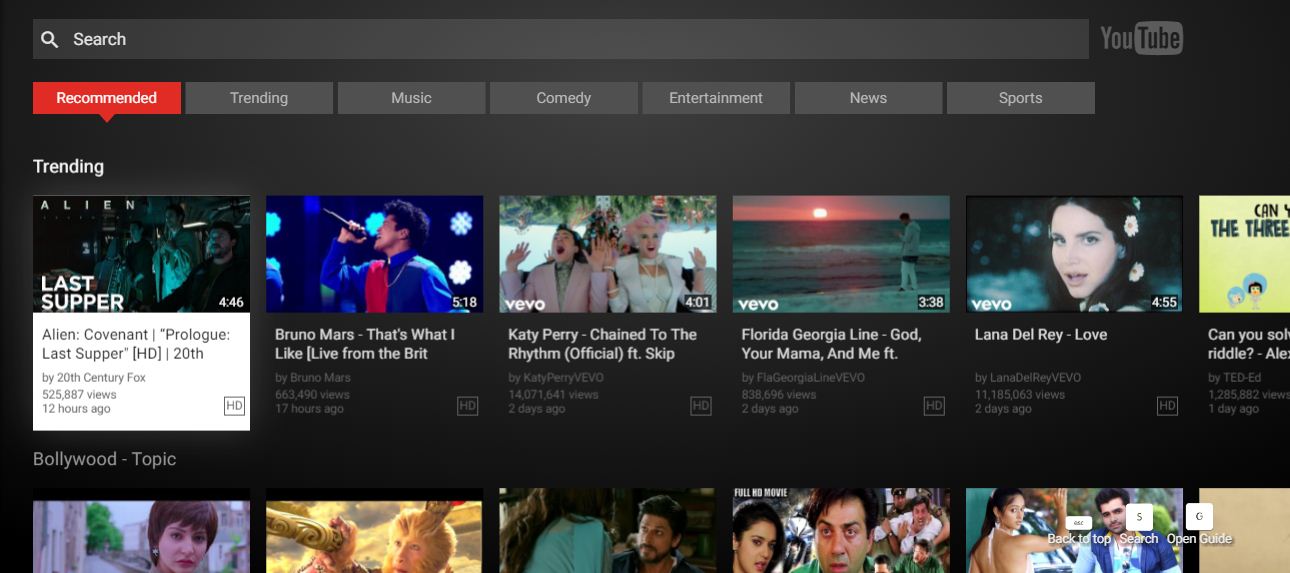Click the Bollywood - Topic section heading
The width and height of the screenshot is (1290, 573).
pyautogui.click(x=104, y=459)
